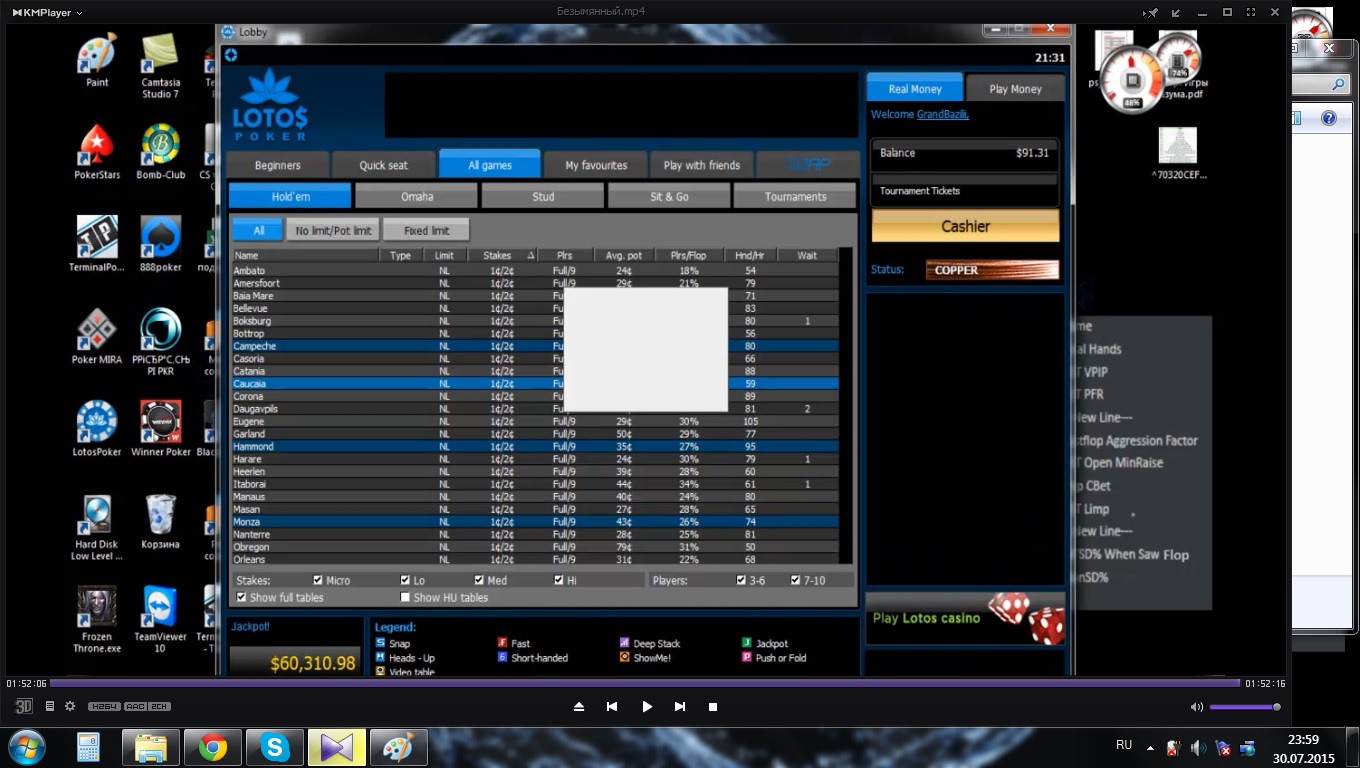Launch Frozen Throne.exe from the desktop
This screenshot has width=1360, height=768.
pyautogui.click(x=97, y=620)
